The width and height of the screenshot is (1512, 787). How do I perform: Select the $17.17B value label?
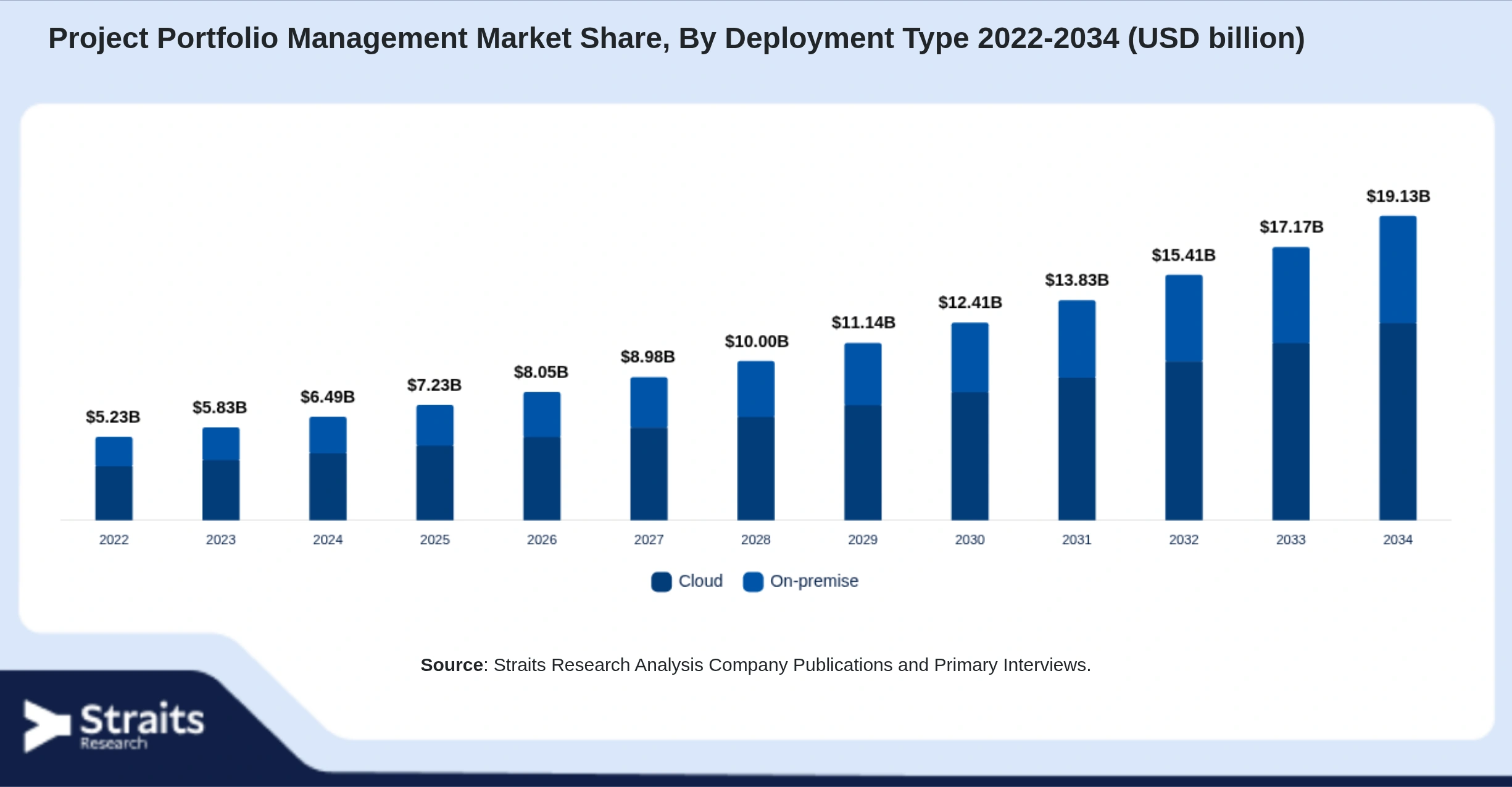1292,227
